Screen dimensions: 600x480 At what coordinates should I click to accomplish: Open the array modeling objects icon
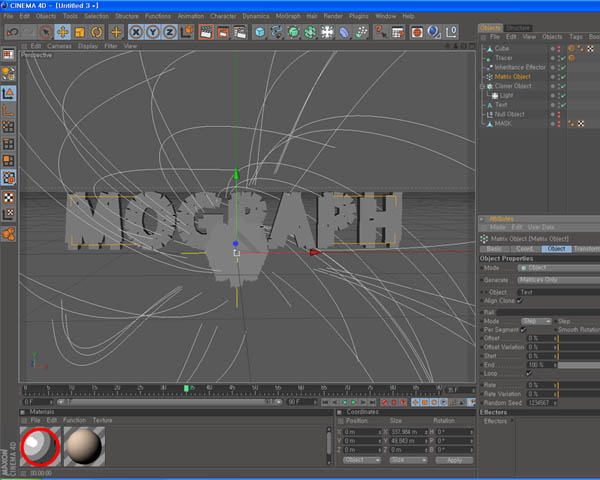pos(310,32)
